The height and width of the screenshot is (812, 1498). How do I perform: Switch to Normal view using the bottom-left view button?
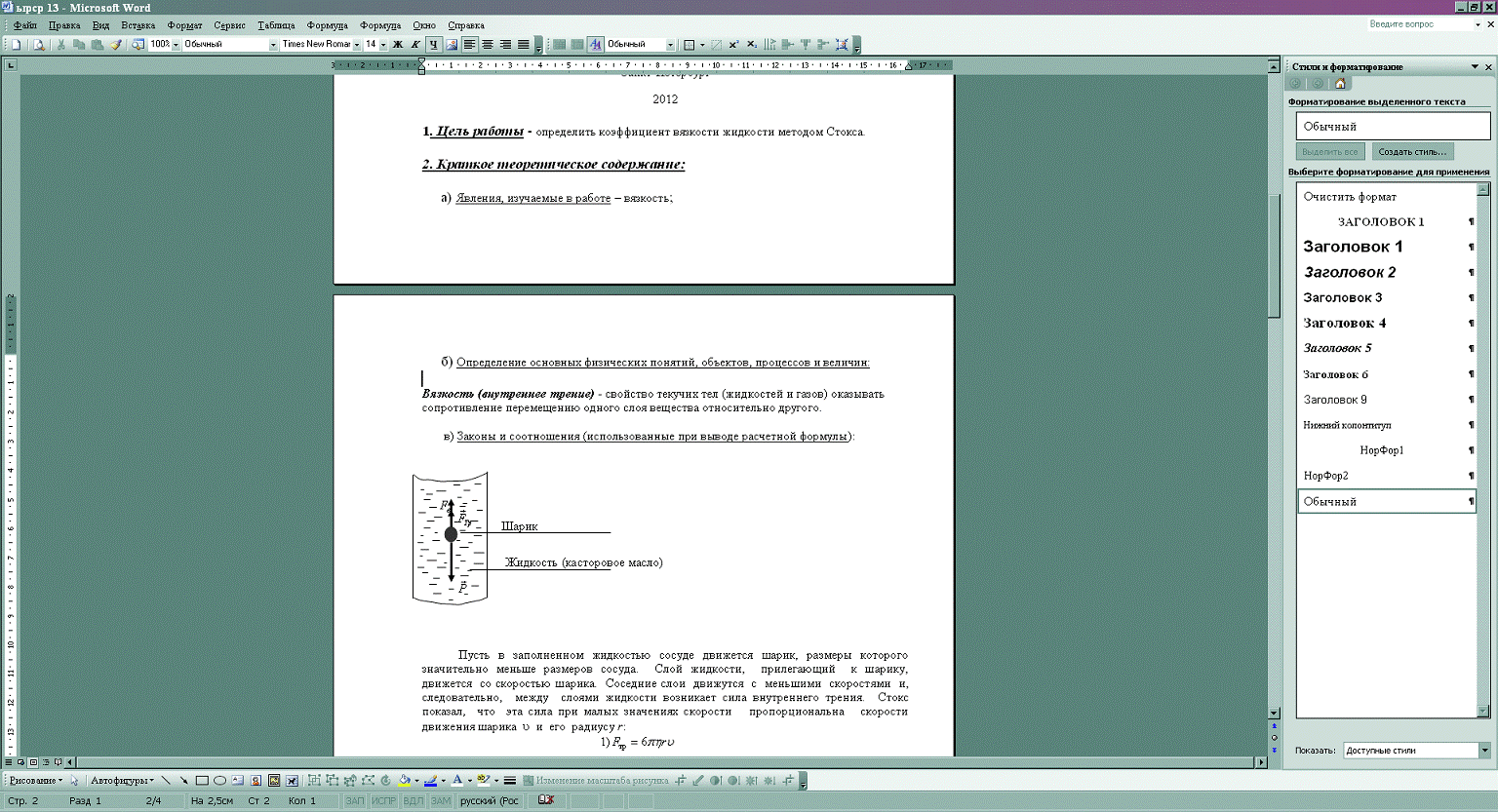point(9,762)
